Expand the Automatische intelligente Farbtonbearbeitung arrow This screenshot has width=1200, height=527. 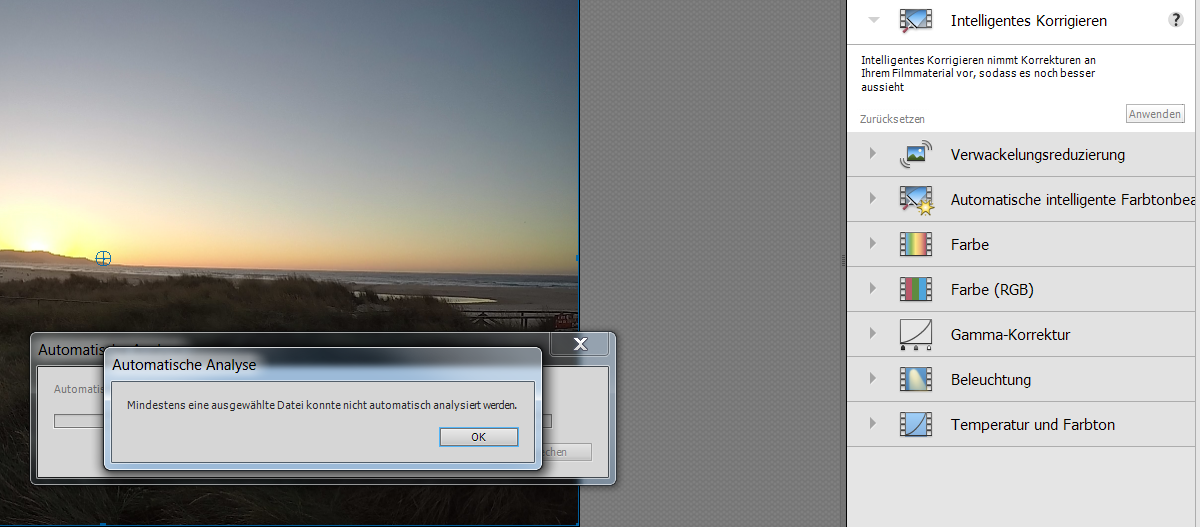[x=873, y=199]
